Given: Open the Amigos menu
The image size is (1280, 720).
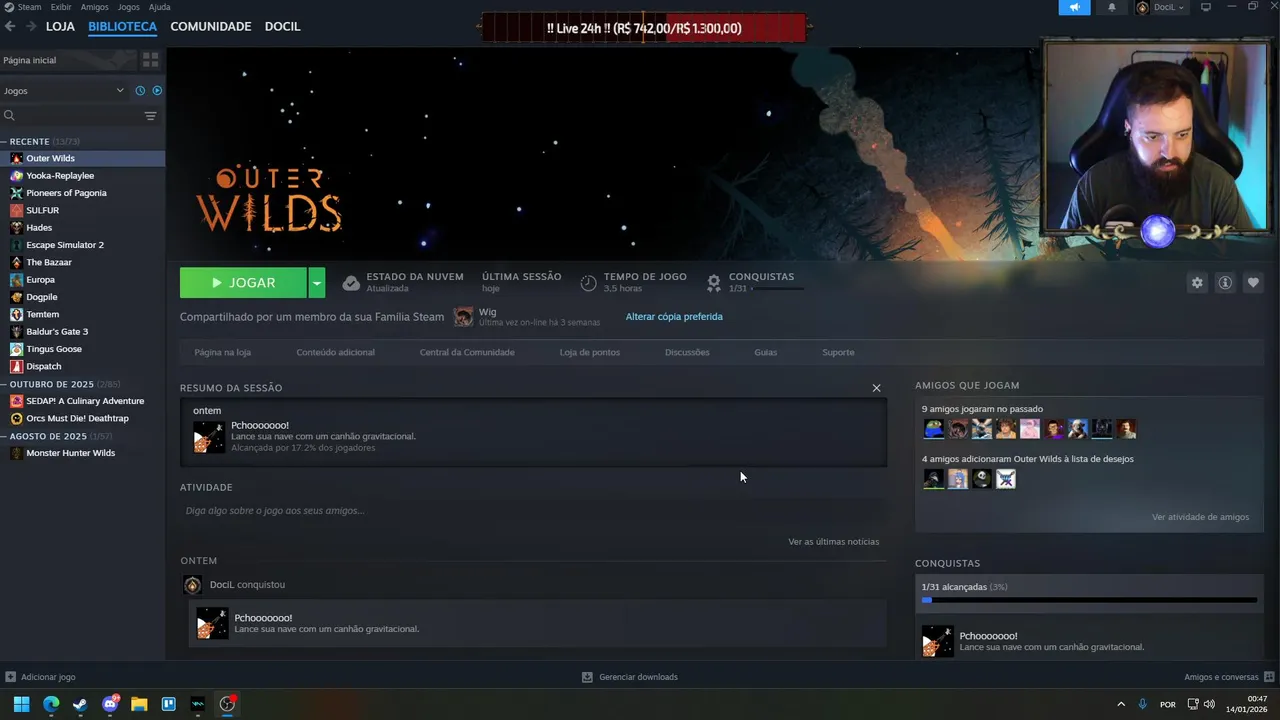Looking at the screenshot, I should pyautogui.click(x=94, y=7).
